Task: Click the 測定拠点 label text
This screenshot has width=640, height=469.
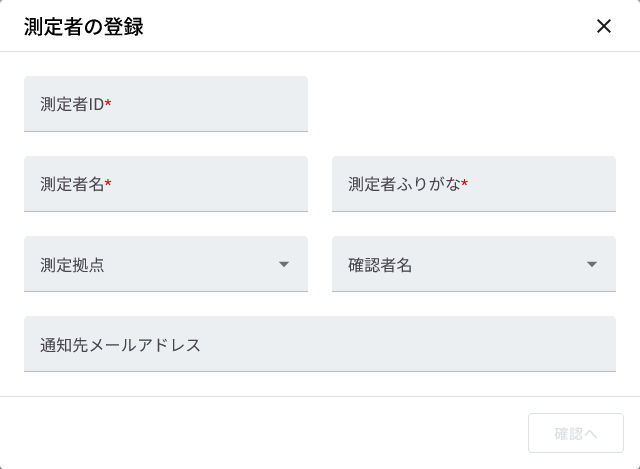Action: 72,265
